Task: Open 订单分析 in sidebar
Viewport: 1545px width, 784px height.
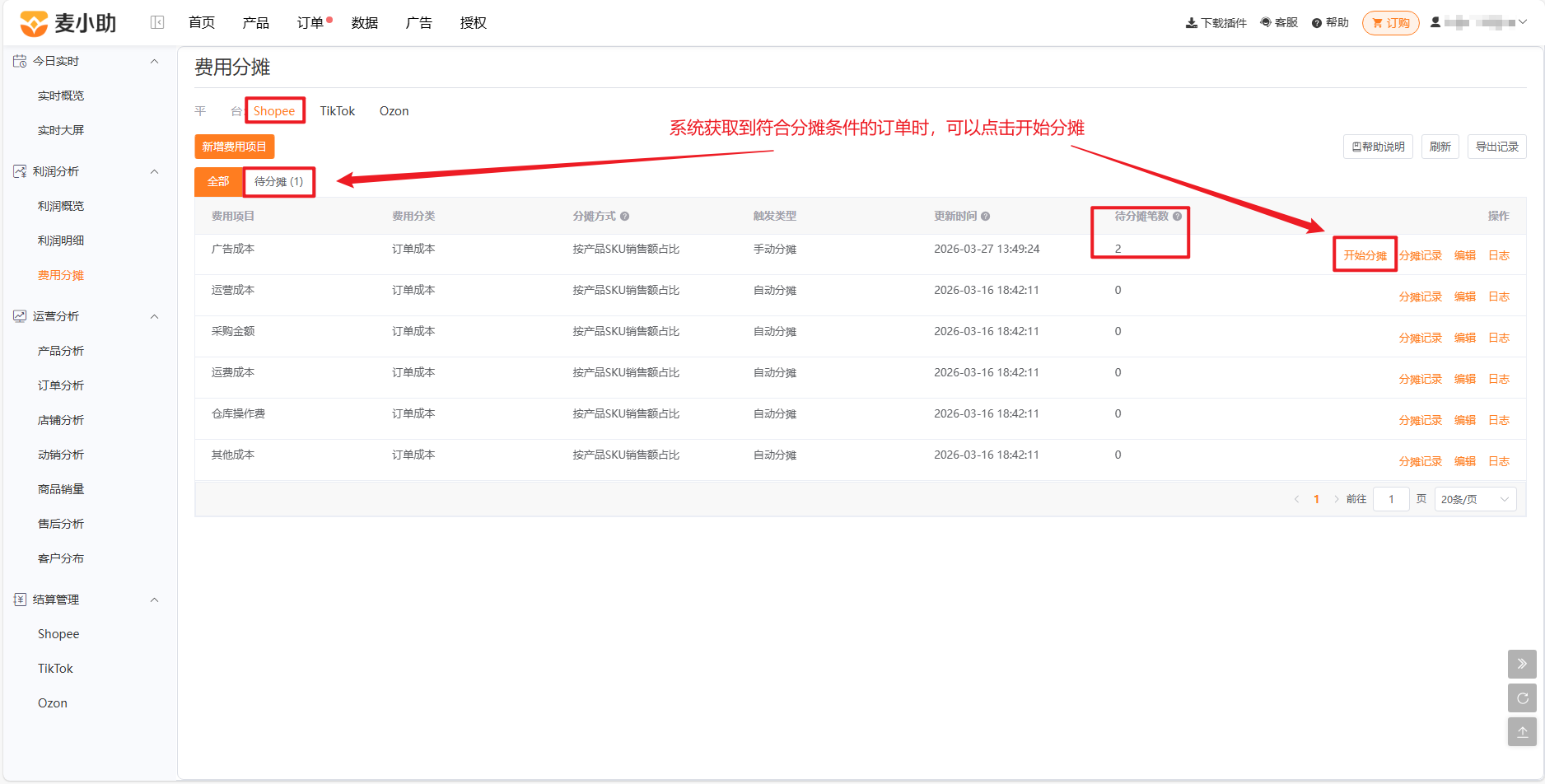Action: pyautogui.click(x=61, y=385)
